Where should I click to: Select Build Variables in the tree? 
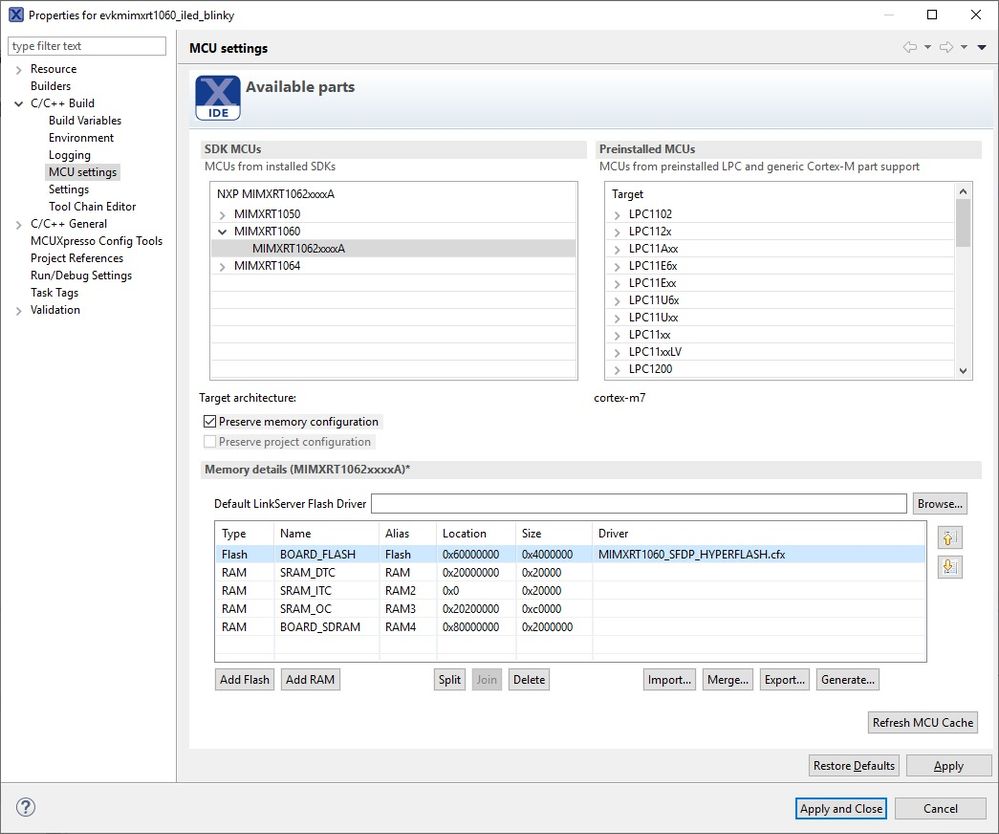point(85,120)
